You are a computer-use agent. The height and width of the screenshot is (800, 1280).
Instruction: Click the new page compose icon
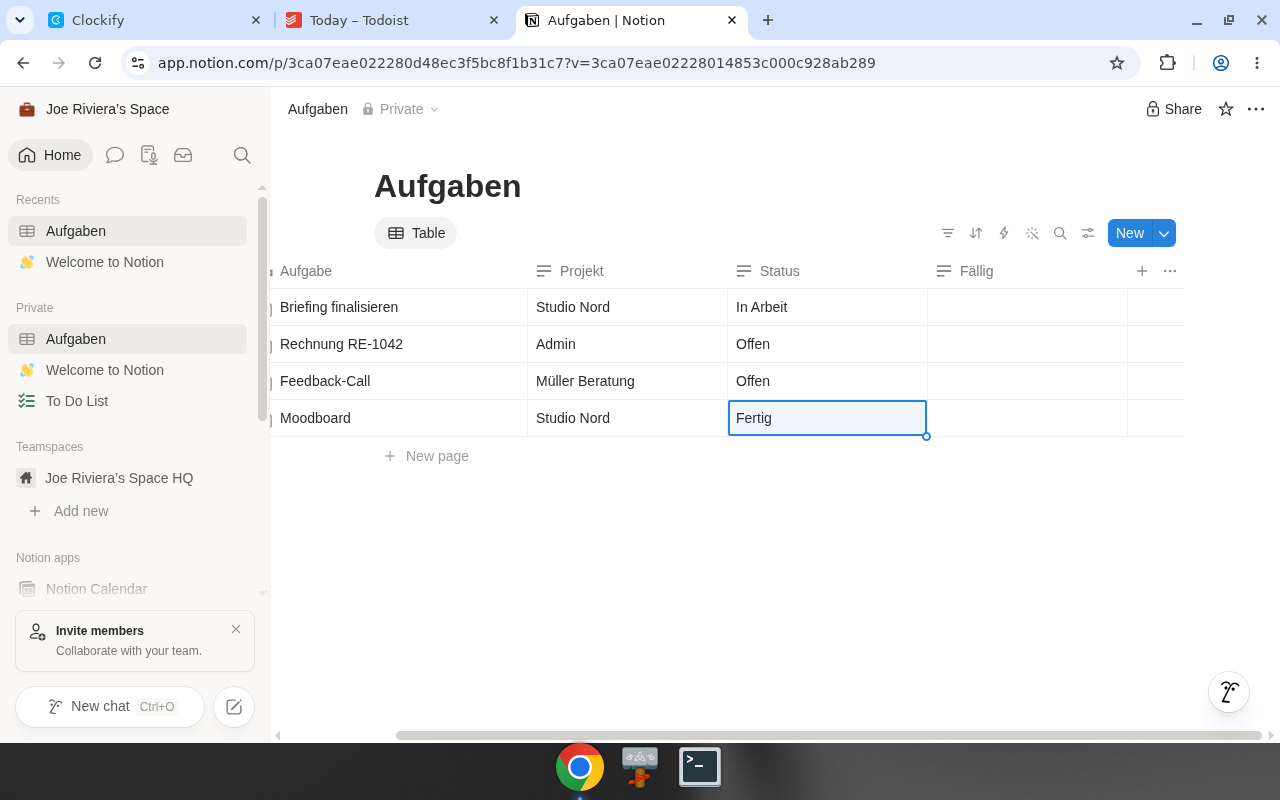coord(234,707)
